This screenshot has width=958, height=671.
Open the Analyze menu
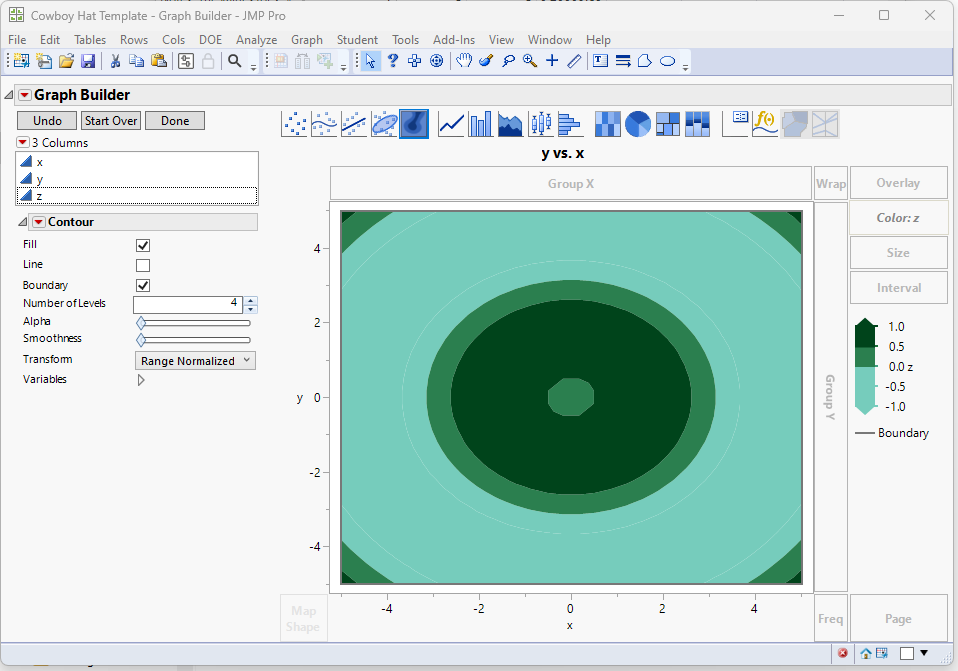[x=256, y=40]
